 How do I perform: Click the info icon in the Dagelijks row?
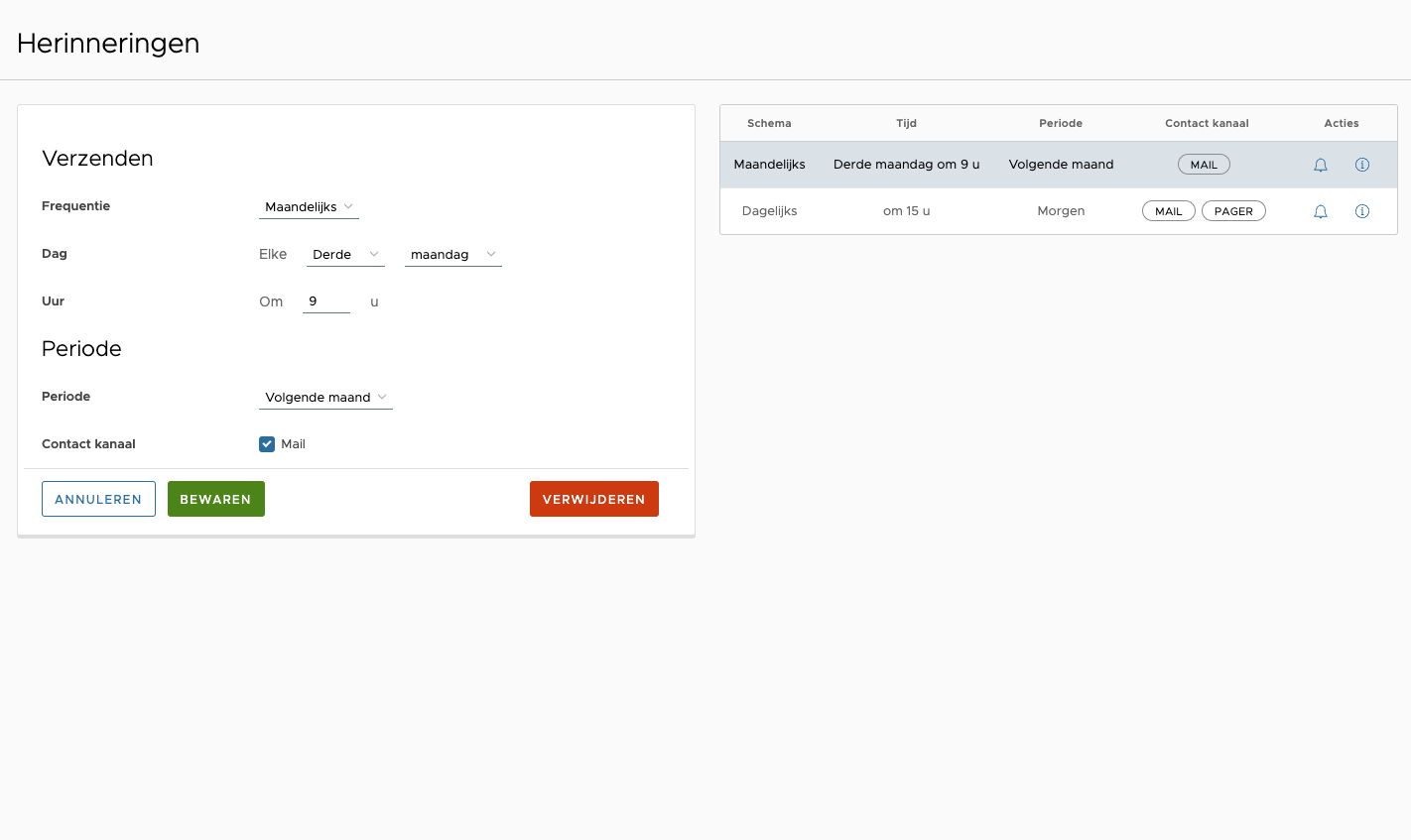pyautogui.click(x=1361, y=211)
